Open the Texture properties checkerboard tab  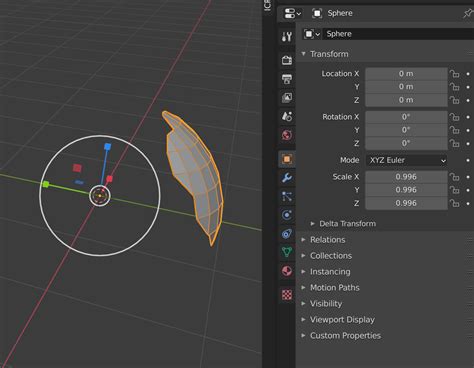point(287,295)
